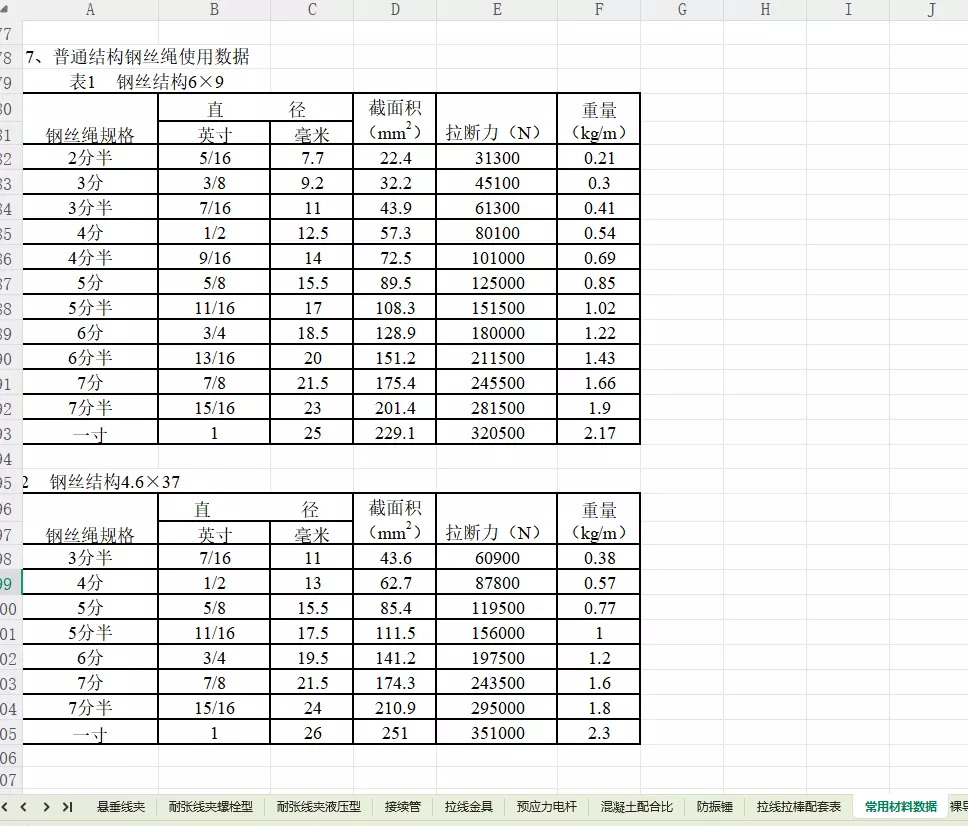Open the 耐张线夹螺栓型 sheet tab
Screen dimensions: 968x826
[210, 806]
